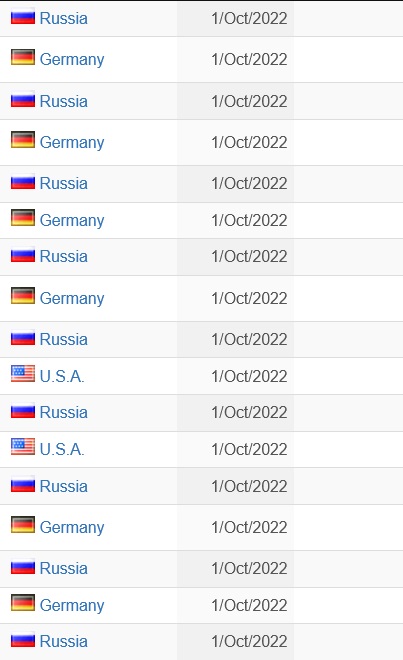Image resolution: width=403 pixels, height=660 pixels.
Task: Open the Russia link in the bottom row
Action: tap(64, 641)
